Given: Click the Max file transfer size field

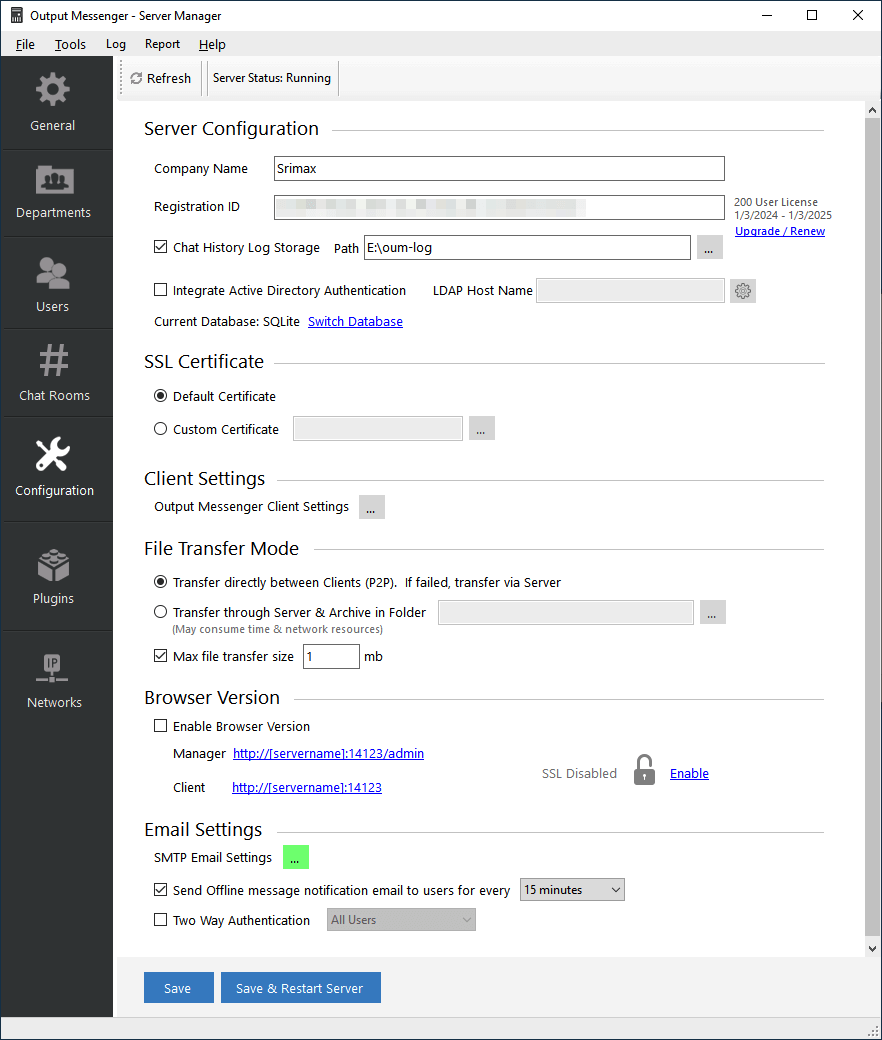Looking at the screenshot, I should (332, 657).
